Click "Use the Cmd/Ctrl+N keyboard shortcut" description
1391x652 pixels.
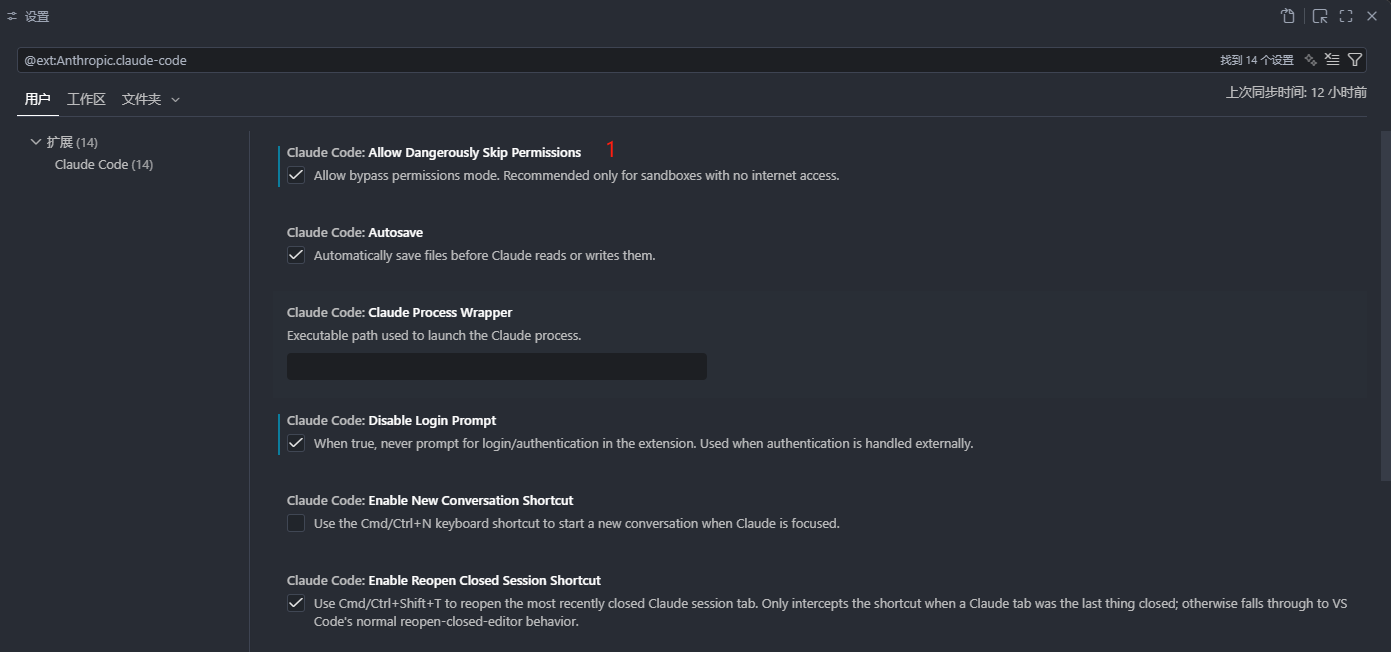pos(577,523)
